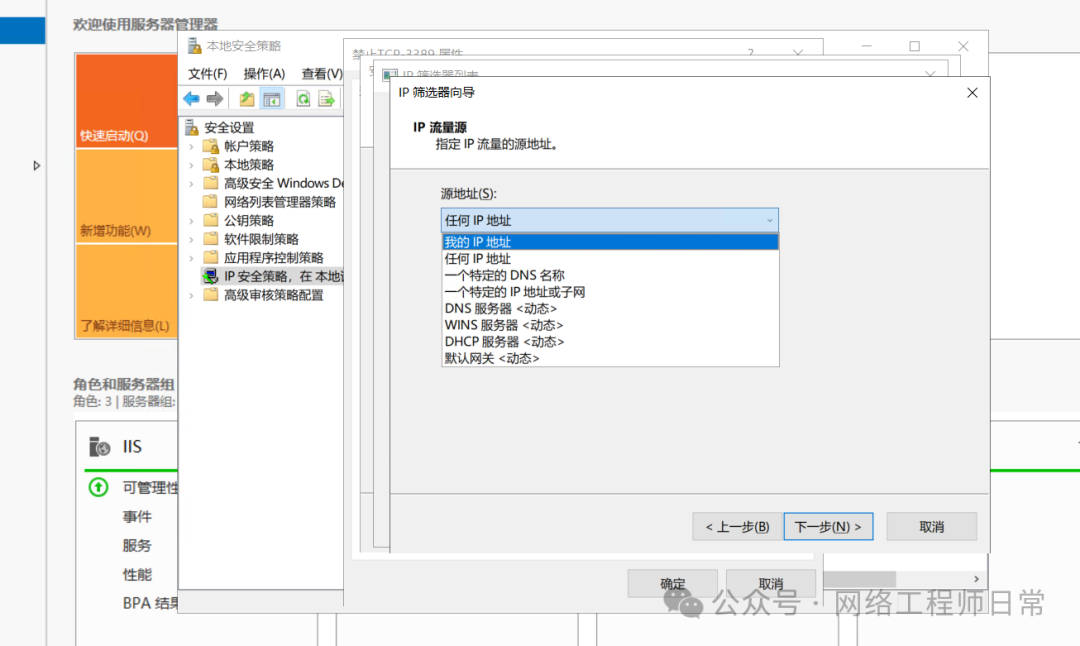Expand the 公钥策略 tree node
The image size is (1080, 646).
(x=191, y=220)
